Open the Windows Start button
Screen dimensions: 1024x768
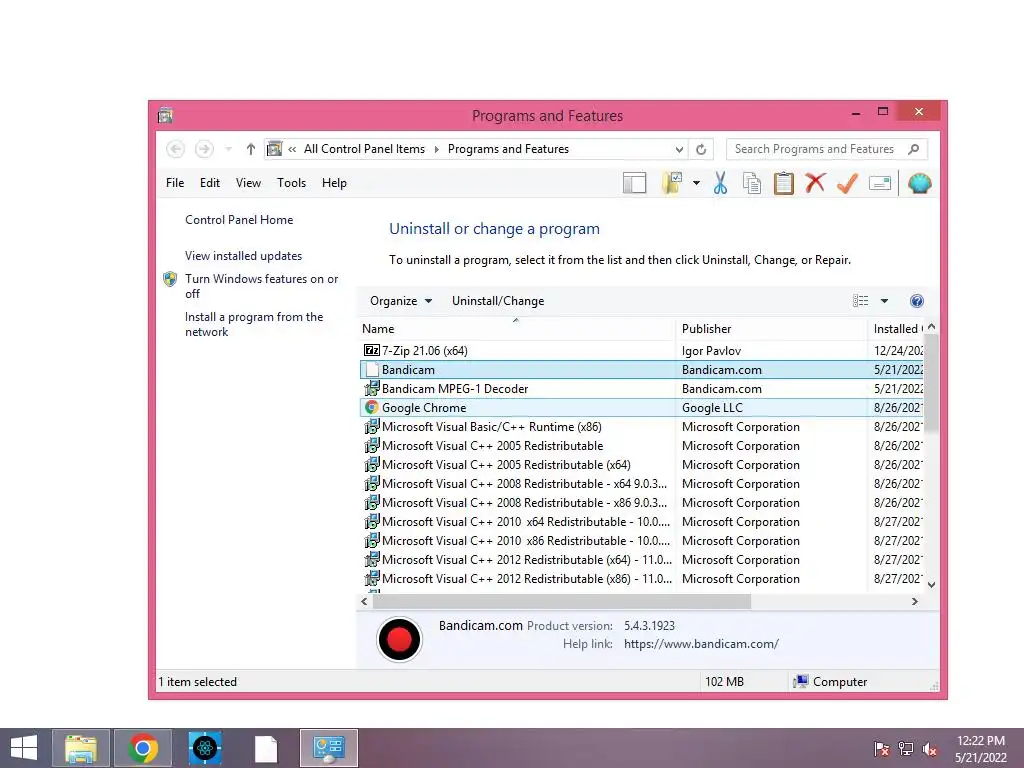pyautogui.click(x=24, y=748)
